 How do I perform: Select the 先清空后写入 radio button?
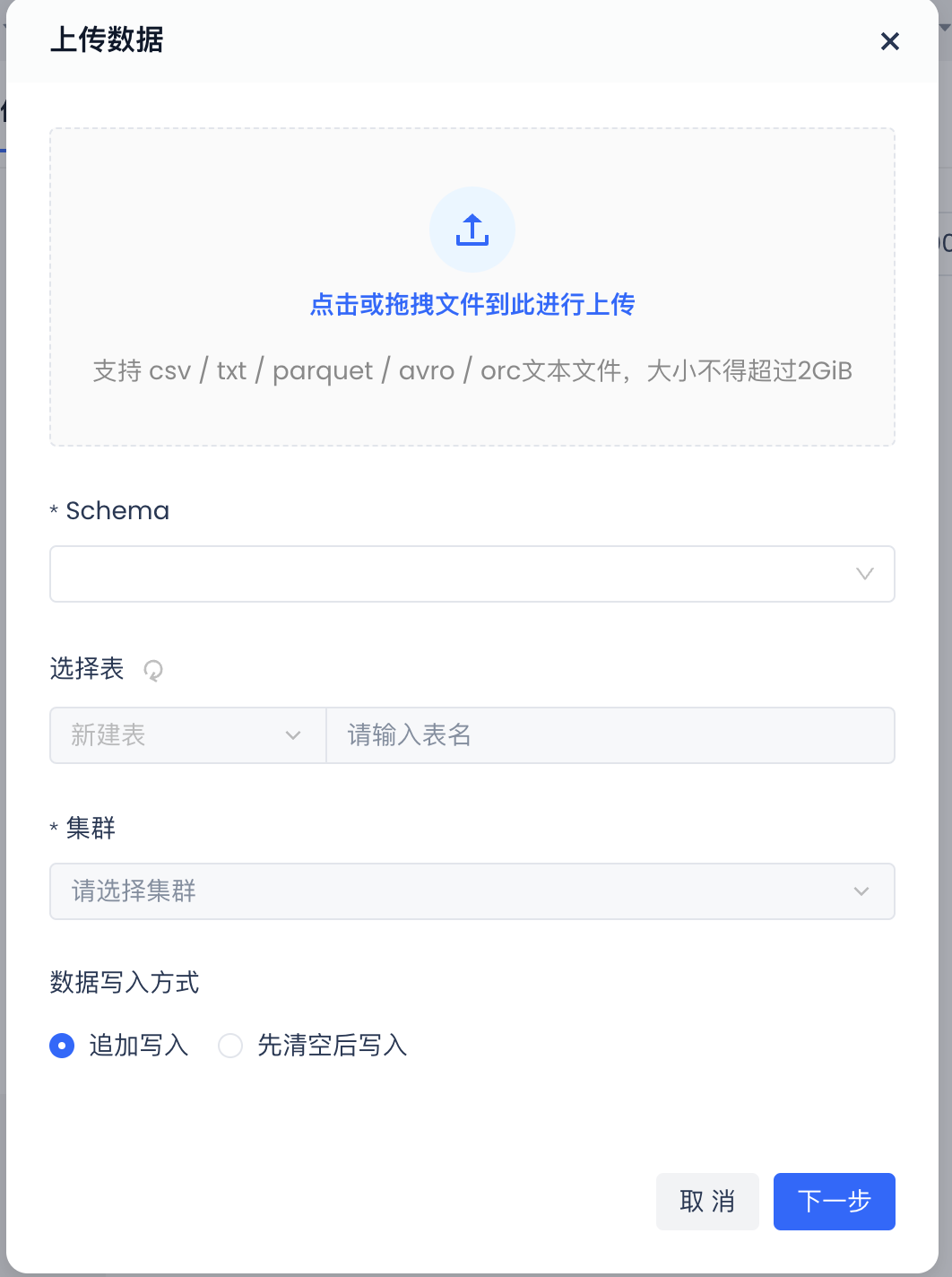[x=230, y=1046]
